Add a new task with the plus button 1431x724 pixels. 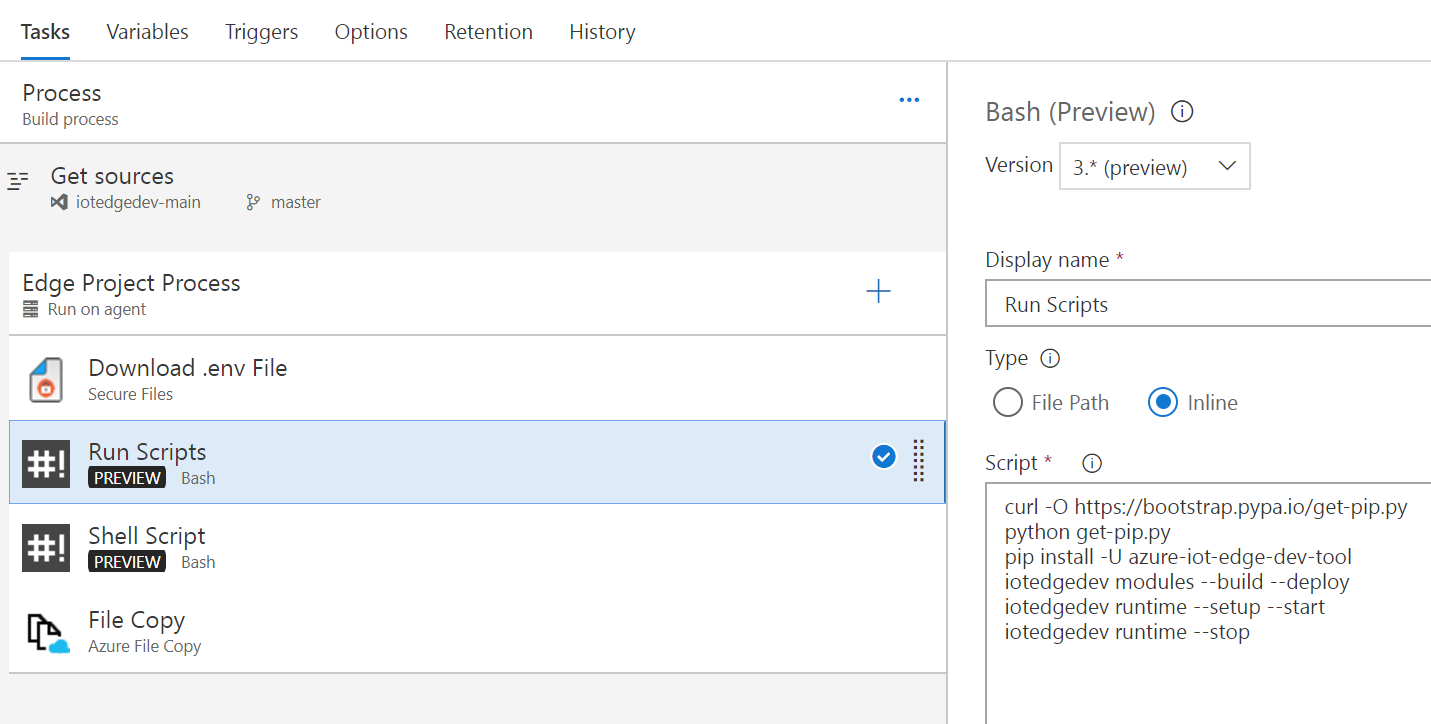(879, 291)
